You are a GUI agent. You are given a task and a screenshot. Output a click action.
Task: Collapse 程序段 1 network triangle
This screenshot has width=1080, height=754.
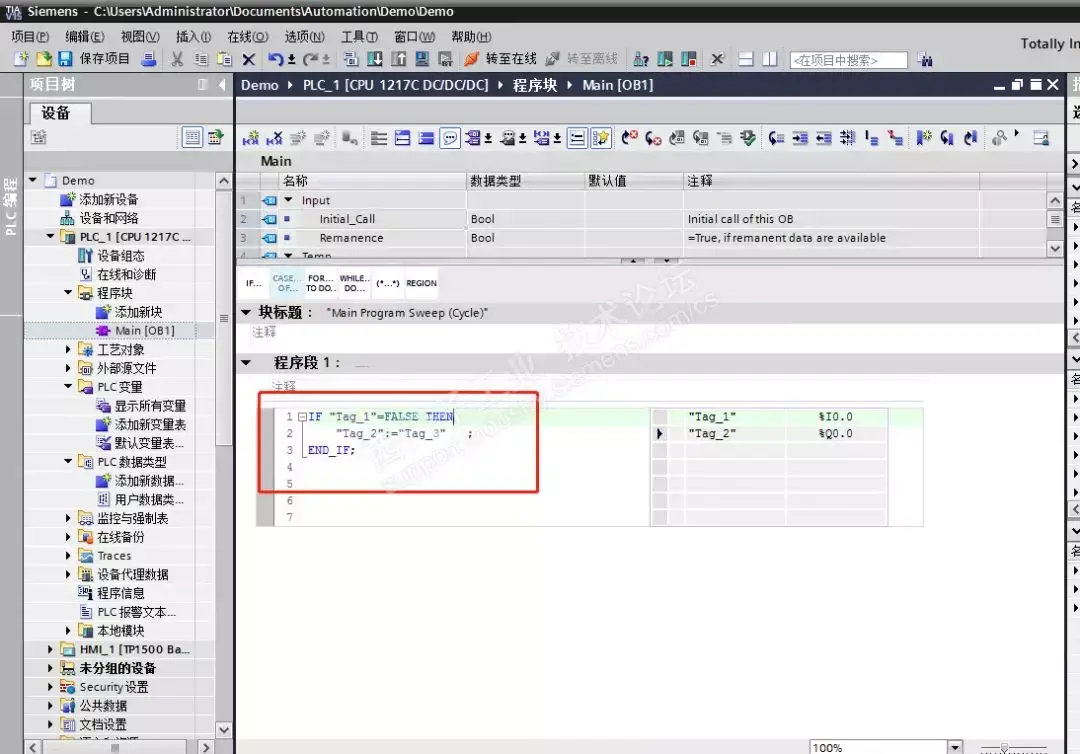246,363
